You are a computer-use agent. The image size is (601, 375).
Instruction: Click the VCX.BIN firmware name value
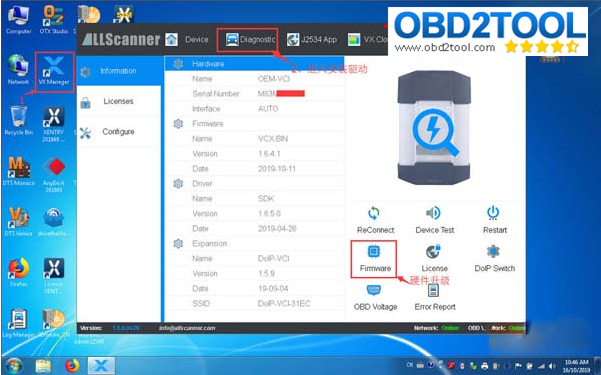pos(273,139)
